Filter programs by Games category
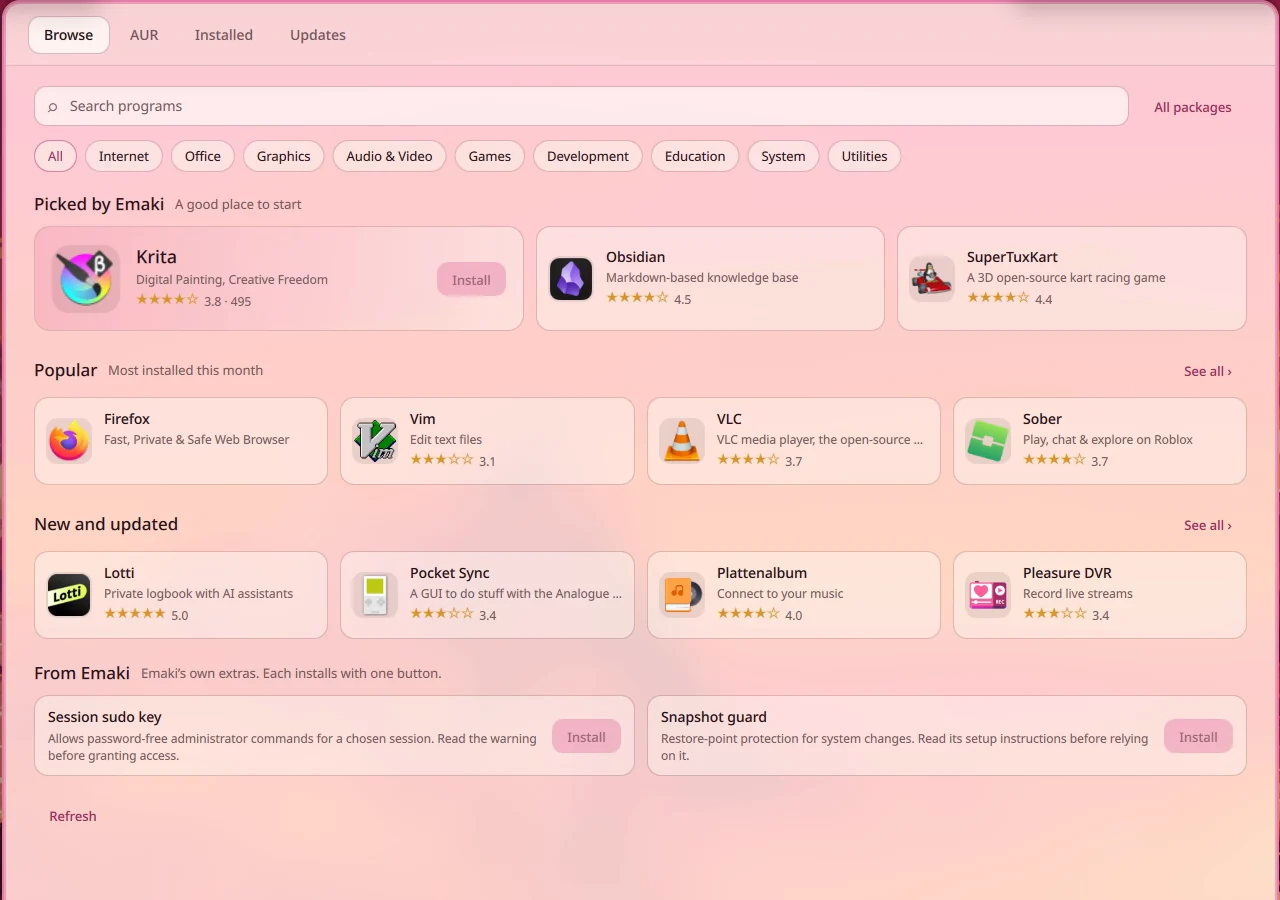 [490, 156]
